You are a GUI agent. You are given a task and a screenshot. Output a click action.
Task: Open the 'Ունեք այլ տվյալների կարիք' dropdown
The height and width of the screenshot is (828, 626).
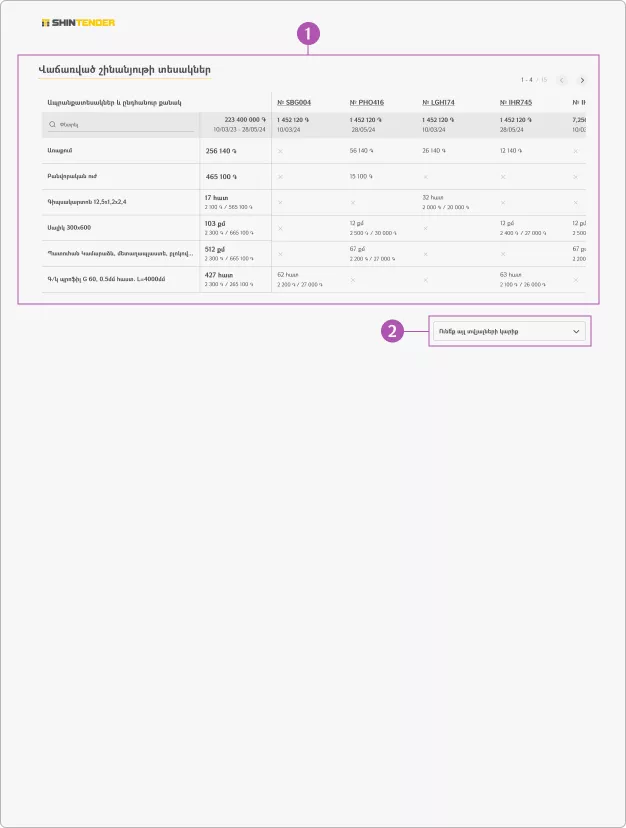(x=508, y=331)
